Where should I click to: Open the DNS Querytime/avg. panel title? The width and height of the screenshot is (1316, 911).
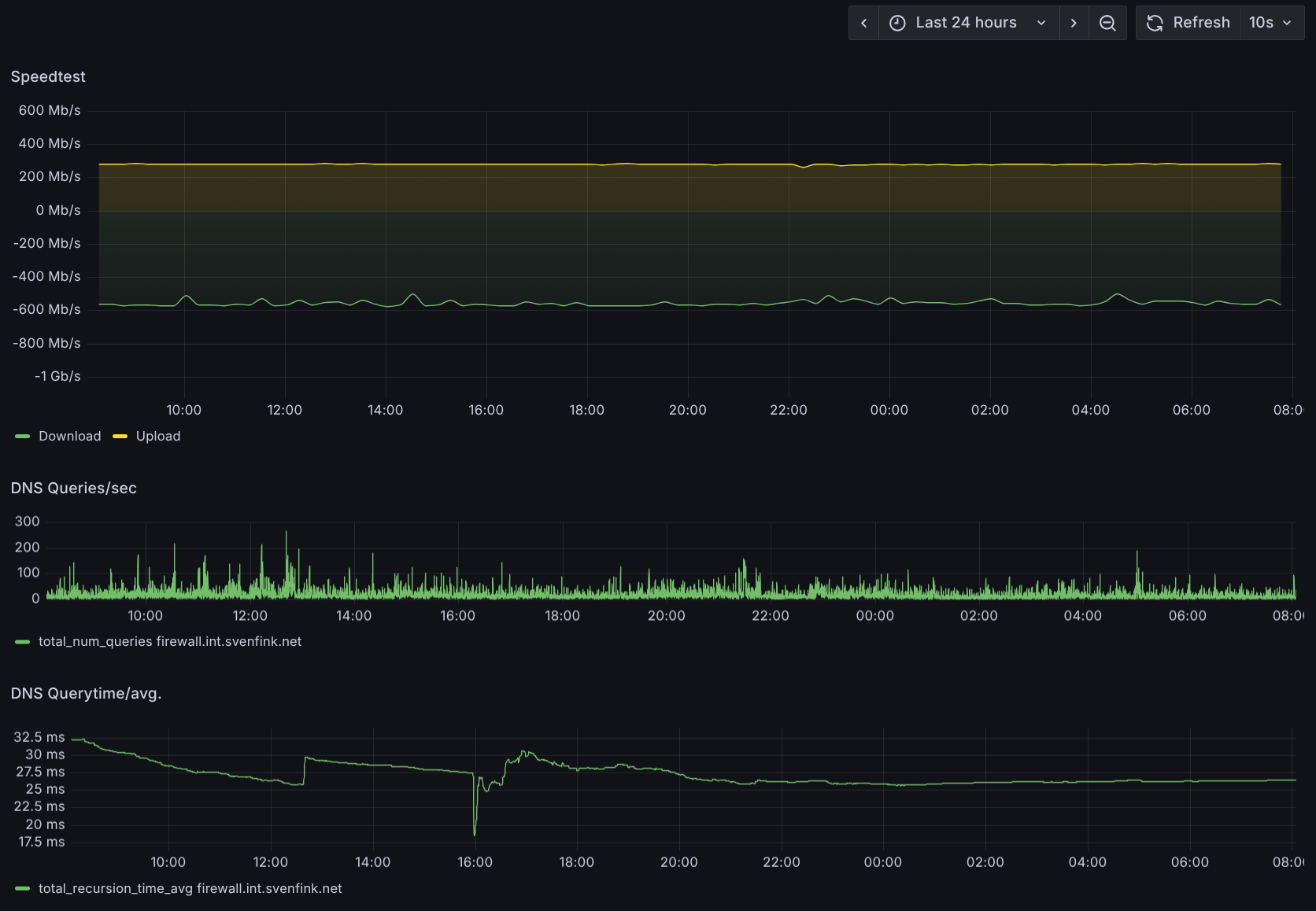86,693
